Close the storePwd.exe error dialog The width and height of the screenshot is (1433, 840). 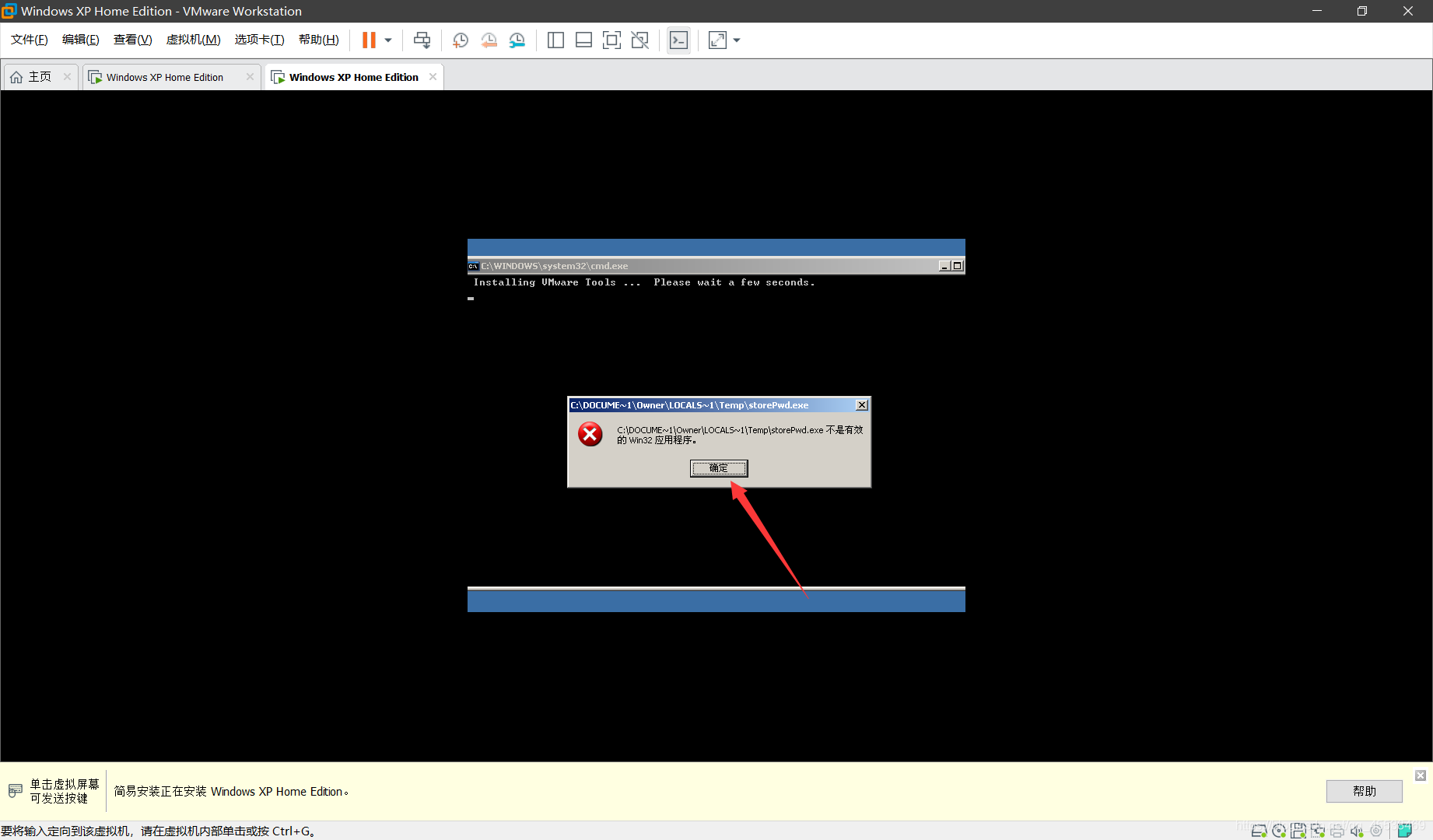[862, 405]
